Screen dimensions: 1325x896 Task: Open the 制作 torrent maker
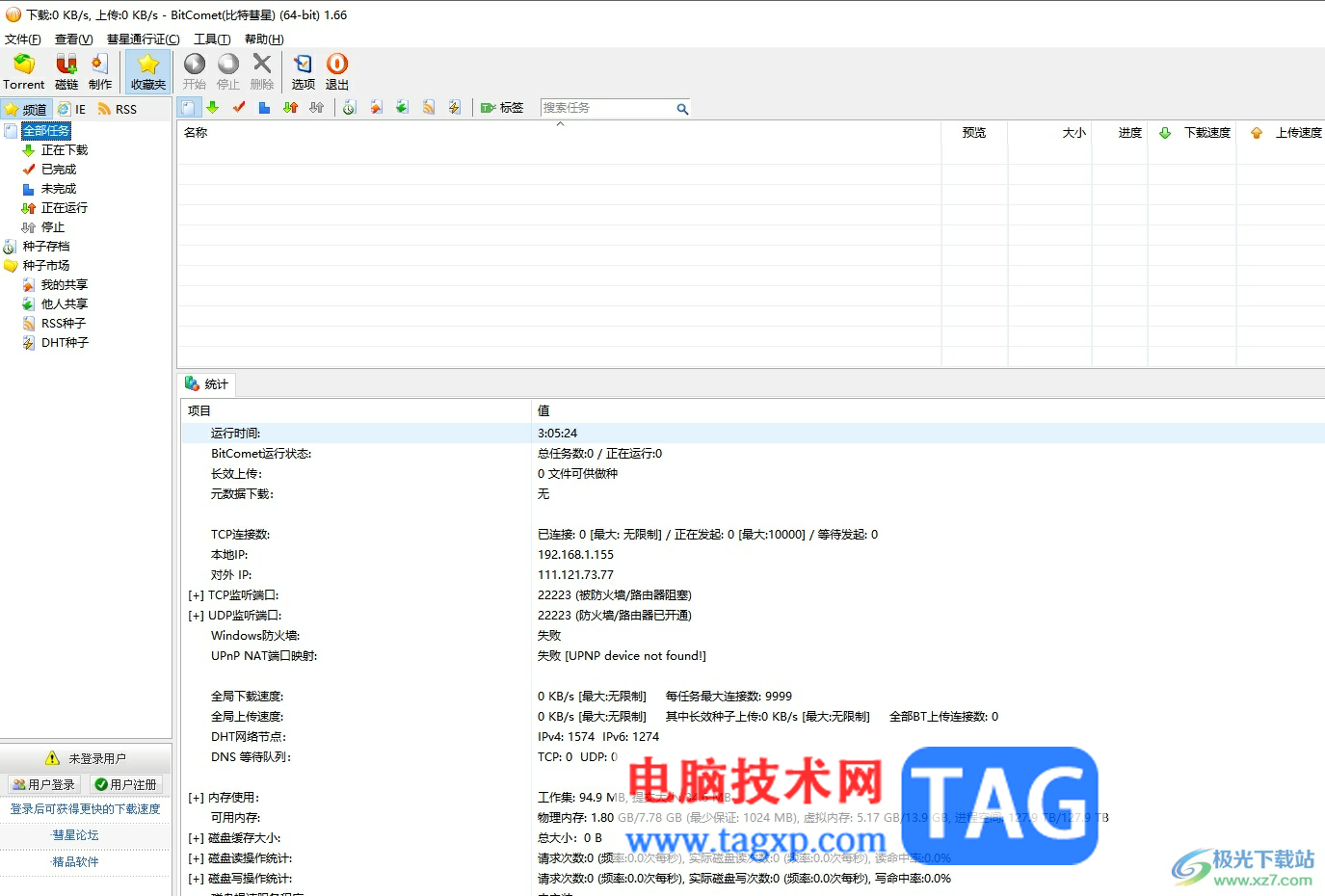tap(100, 72)
